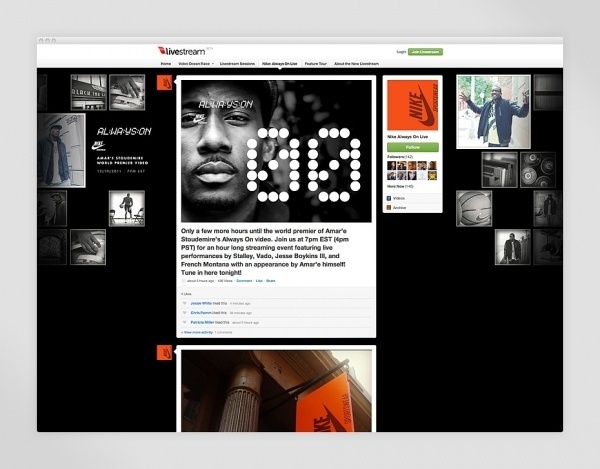600x469 pixels.
Task: Click the large orange Nike Sportswear logo
Action: [x=412, y=105]
